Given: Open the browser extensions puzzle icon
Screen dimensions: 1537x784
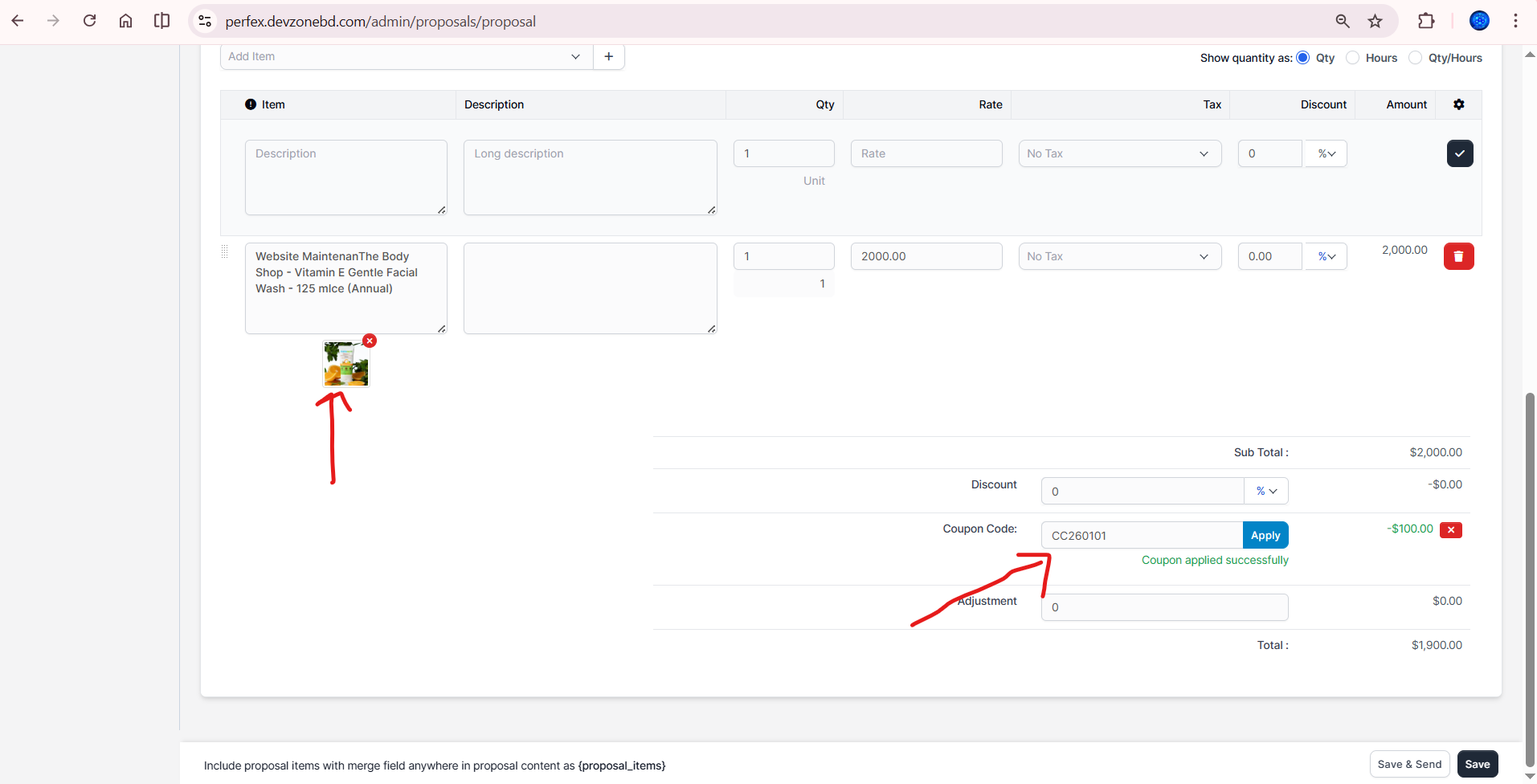Looking at the screenshot, I should [1425, 21].
